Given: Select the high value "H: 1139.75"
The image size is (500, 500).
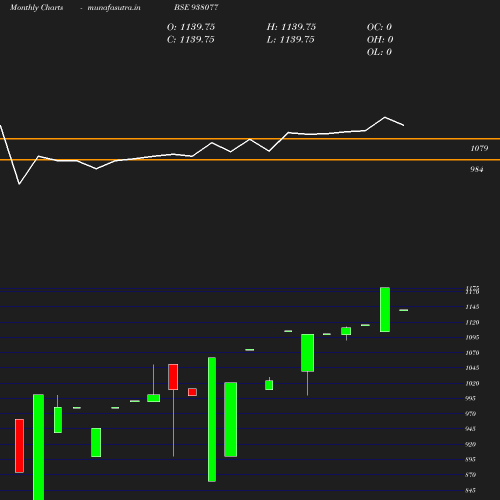Looking at the screenshot, I should coord(291,27).
